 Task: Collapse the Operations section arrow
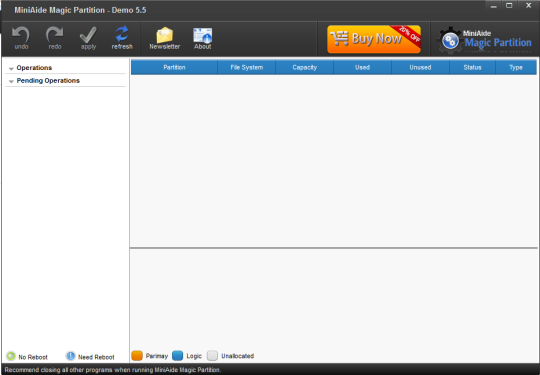pyautogui.click(x=11, y=69)
